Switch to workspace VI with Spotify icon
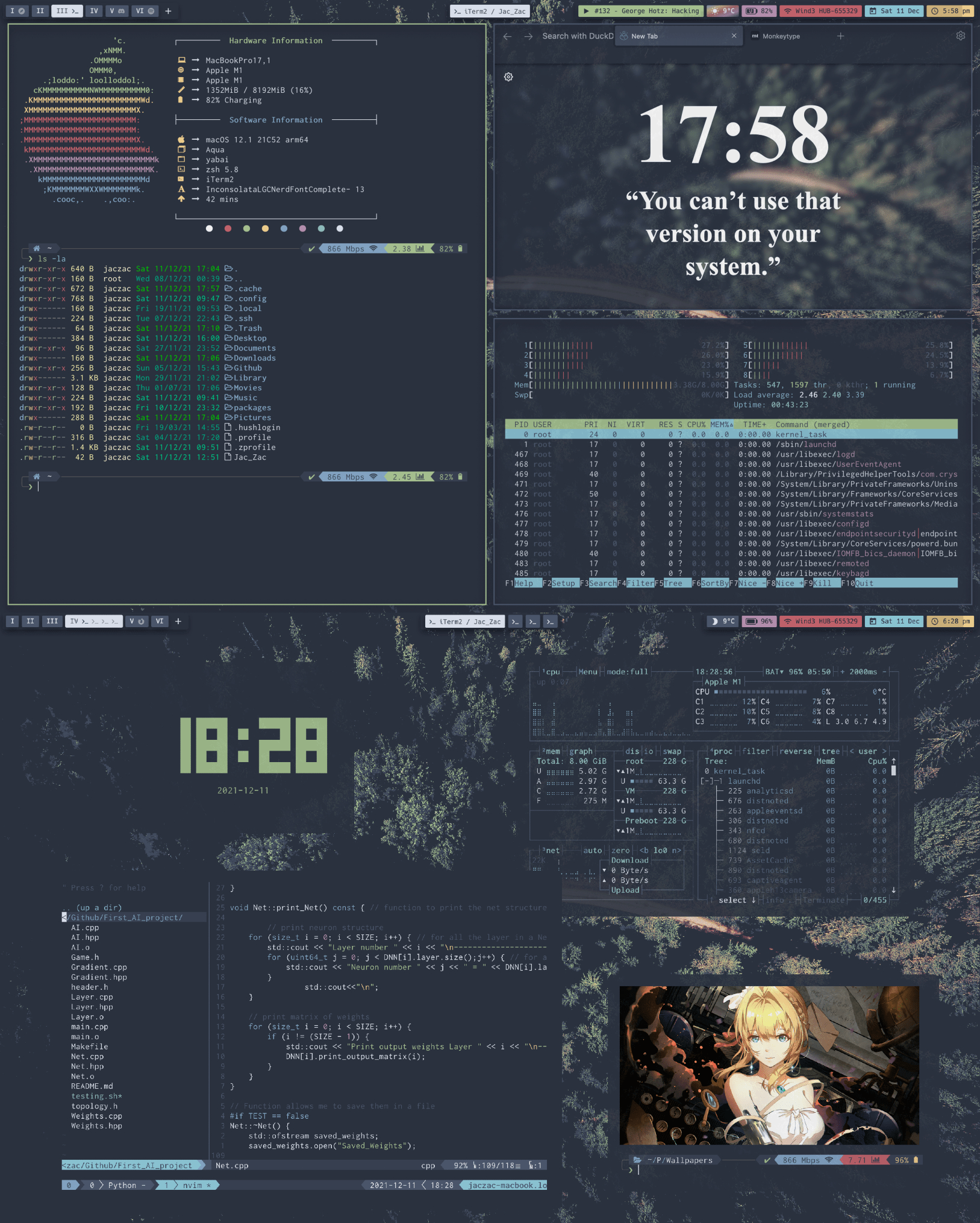The height and width of the screenshot is (1223, 980). click(x=145, y=11)
